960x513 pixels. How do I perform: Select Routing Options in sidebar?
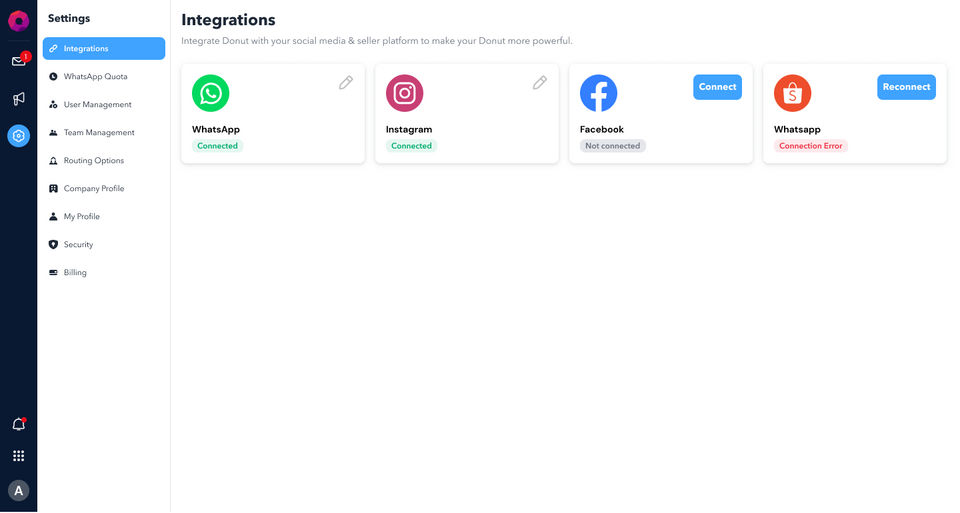pyautogui.click(x=93, y=161)
